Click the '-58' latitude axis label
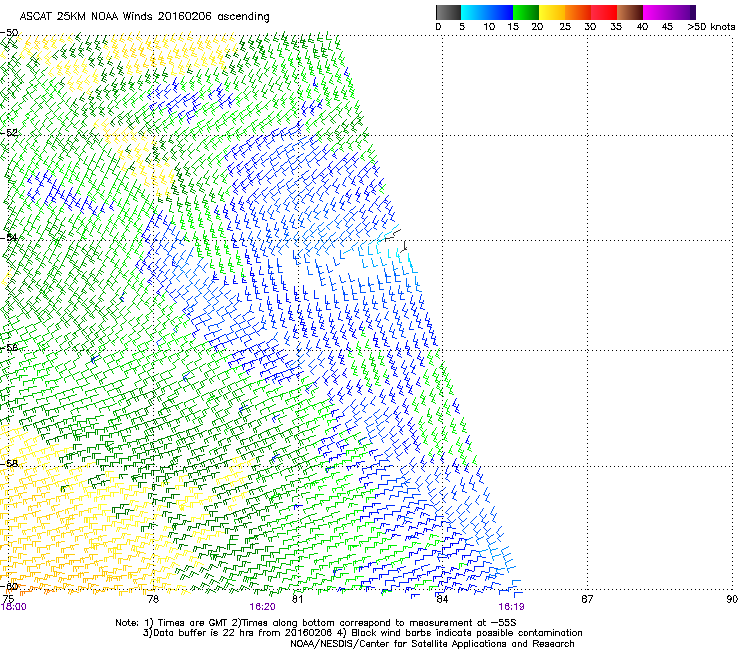740x650 pixels. click(9, 464)
